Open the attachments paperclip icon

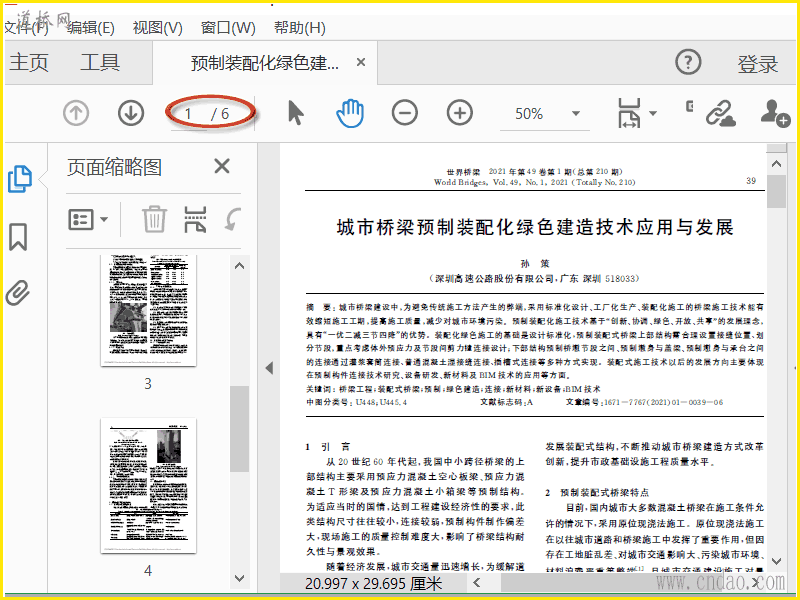tap(18, 293)
